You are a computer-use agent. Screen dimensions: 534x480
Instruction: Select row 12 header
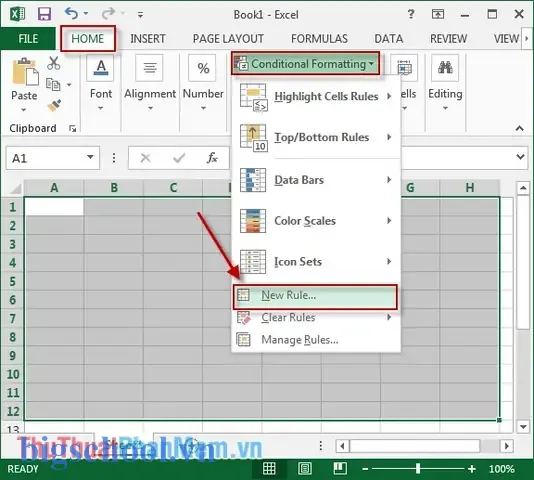pos(13,411)
